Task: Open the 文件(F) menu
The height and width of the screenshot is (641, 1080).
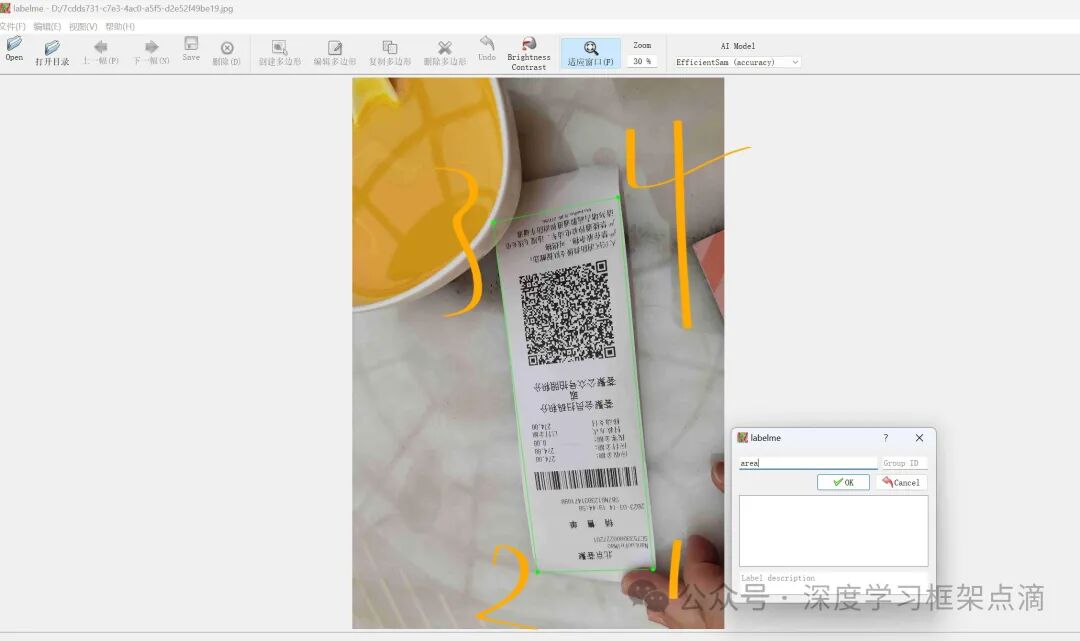Action: pos(12,26)
